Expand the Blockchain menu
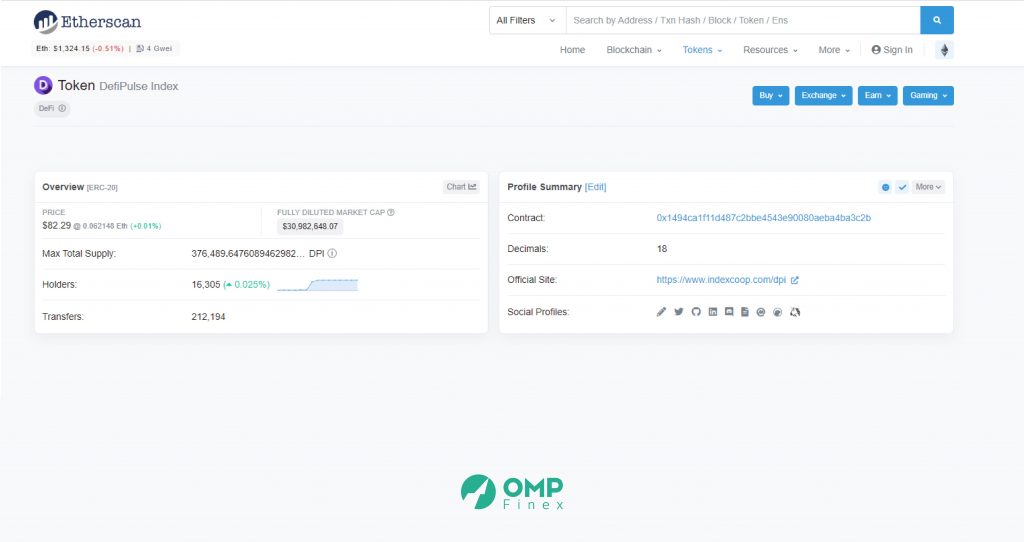The width and height of the screenshot is (1024, 542). [633, 50]
